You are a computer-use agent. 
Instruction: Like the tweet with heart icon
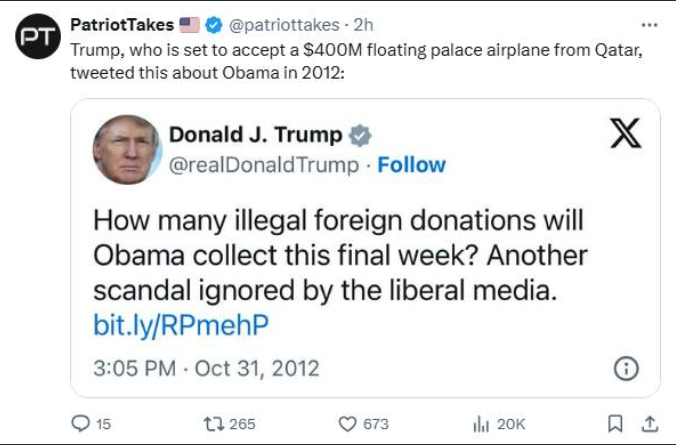click(x=347, y=424)
